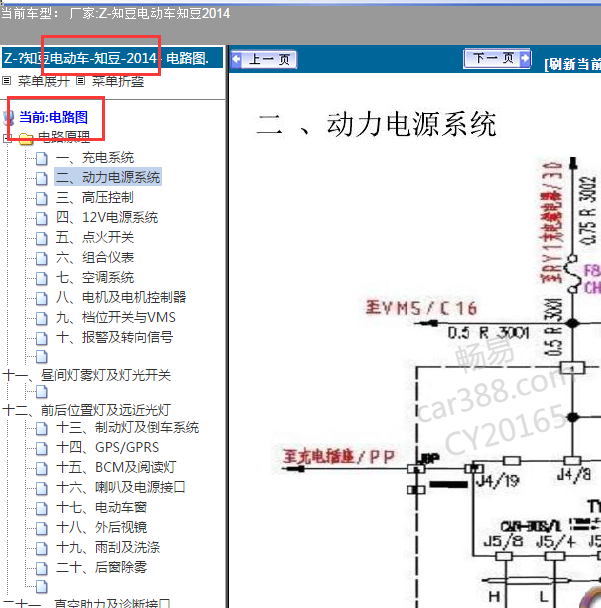
Task: Click page icon beside 十四、GPS/GPRS
Action: (x=41, y=448)
